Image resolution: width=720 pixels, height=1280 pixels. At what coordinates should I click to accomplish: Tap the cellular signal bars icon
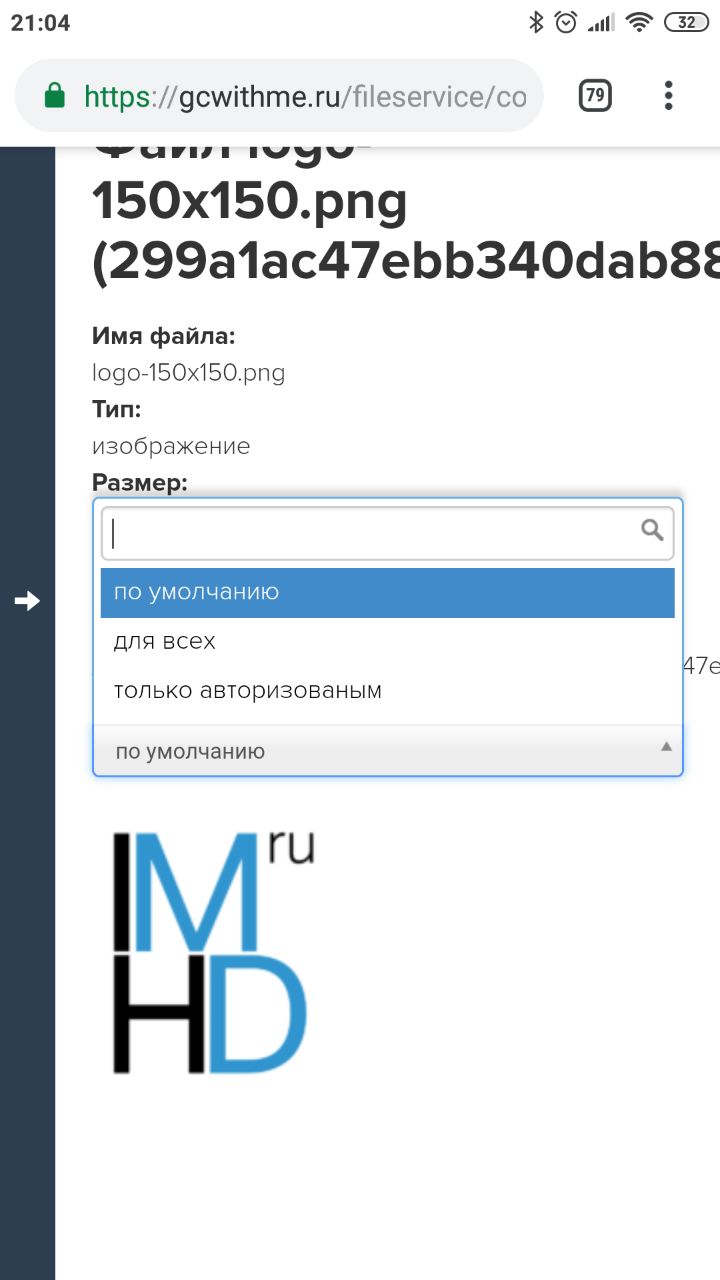point(601,22)
